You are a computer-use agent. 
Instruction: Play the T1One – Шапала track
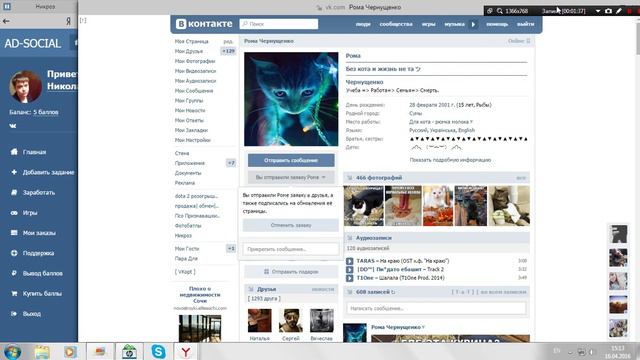pos(349,278)
